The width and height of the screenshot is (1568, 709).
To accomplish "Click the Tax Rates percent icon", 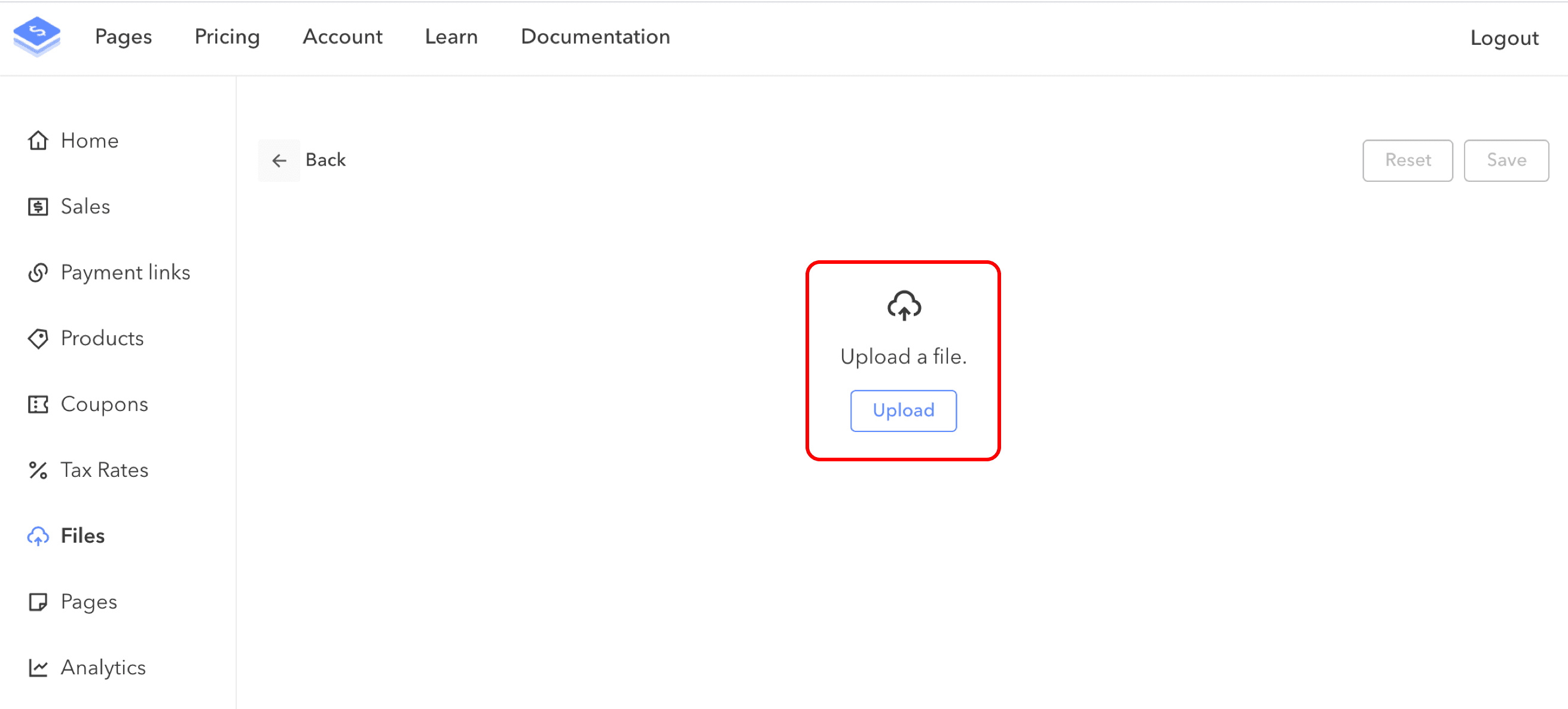I will coord(38,470).
